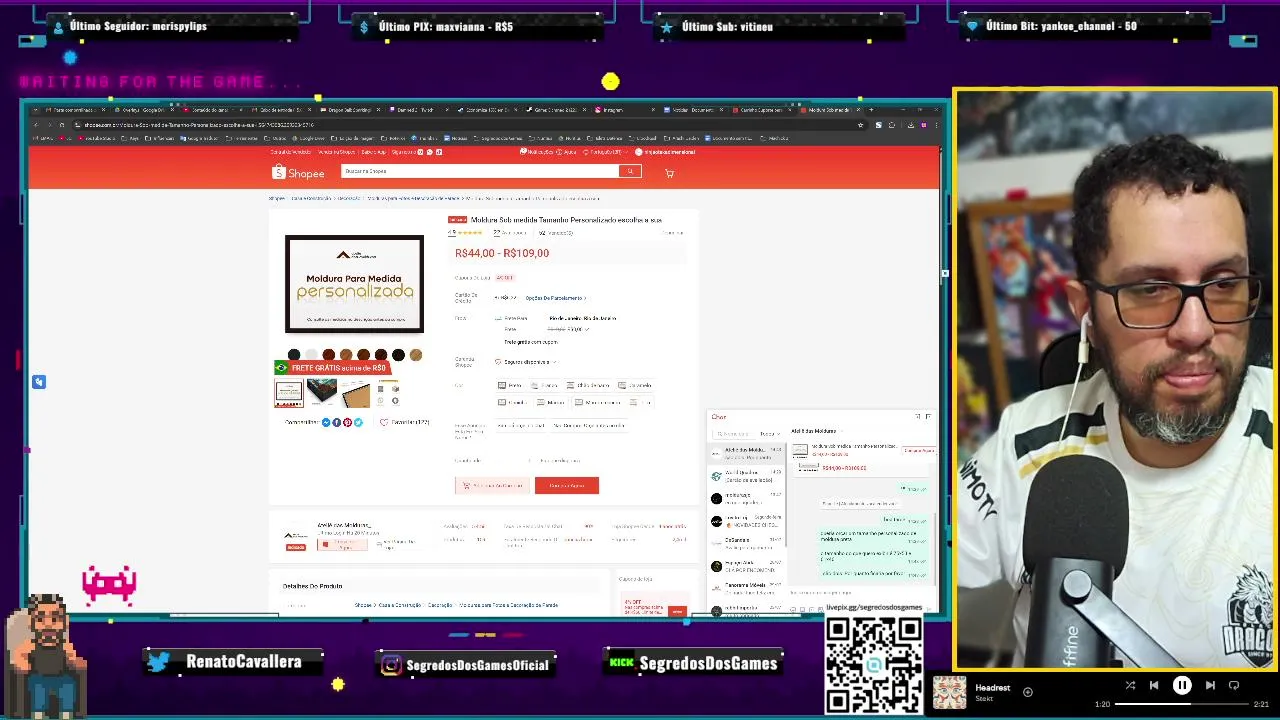The image size is (1280, 720).
Task: Share the product via Messenger icon
Action: tap(326, 423)
